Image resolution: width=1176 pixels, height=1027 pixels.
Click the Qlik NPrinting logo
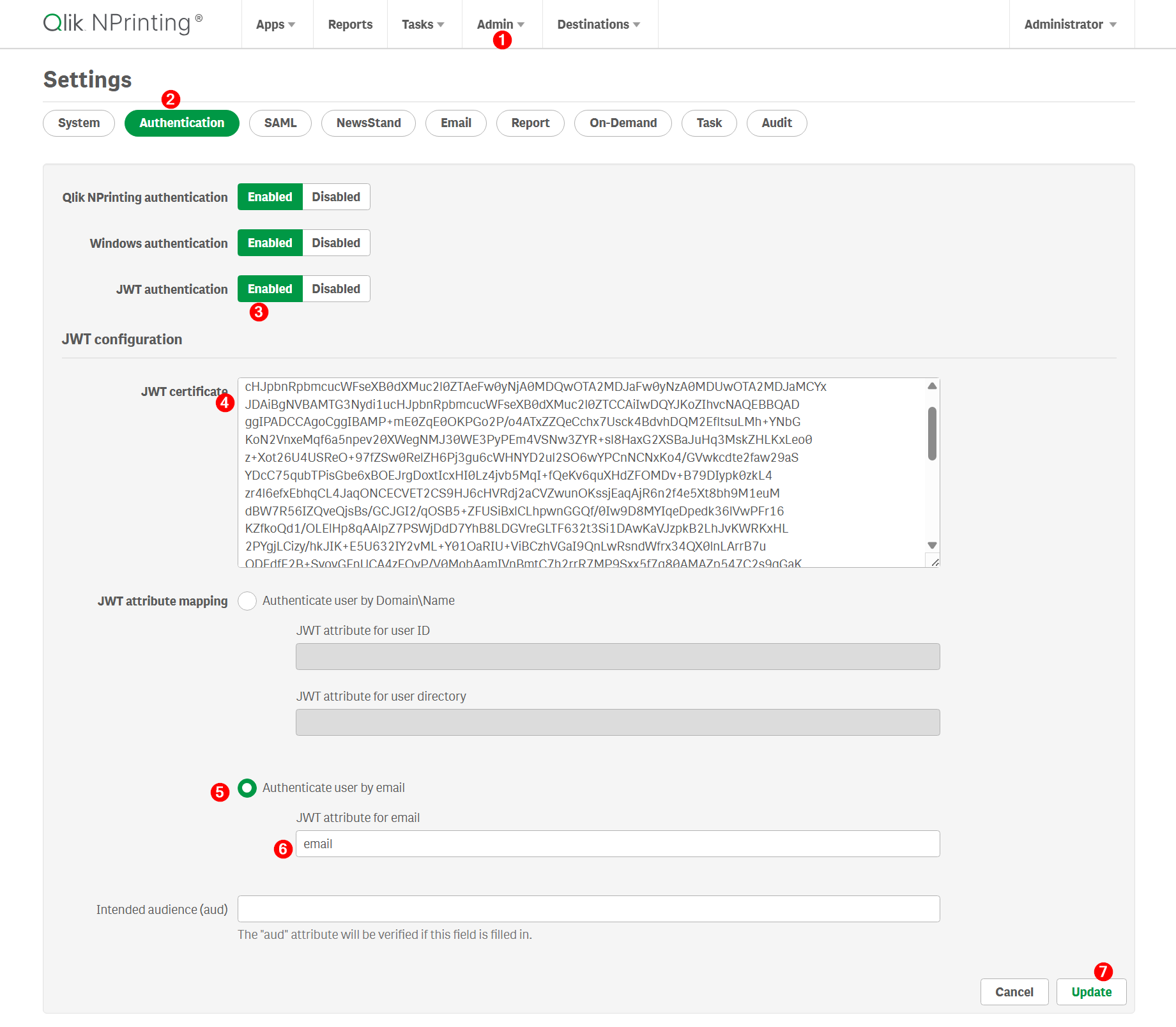(x=121, y=24)
